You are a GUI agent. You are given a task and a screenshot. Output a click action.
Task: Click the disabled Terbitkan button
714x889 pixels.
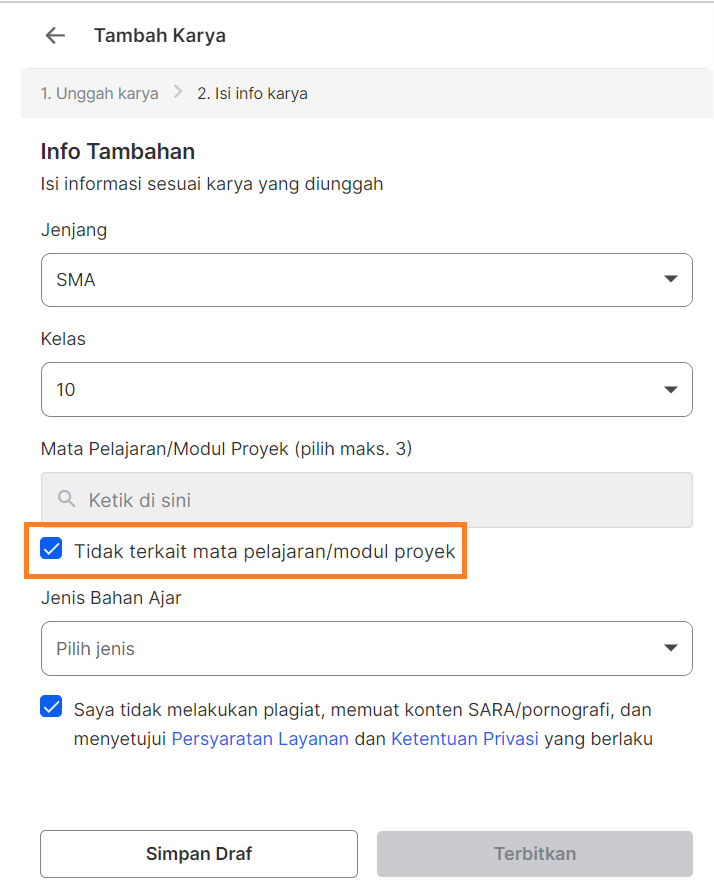pos(534,853)
